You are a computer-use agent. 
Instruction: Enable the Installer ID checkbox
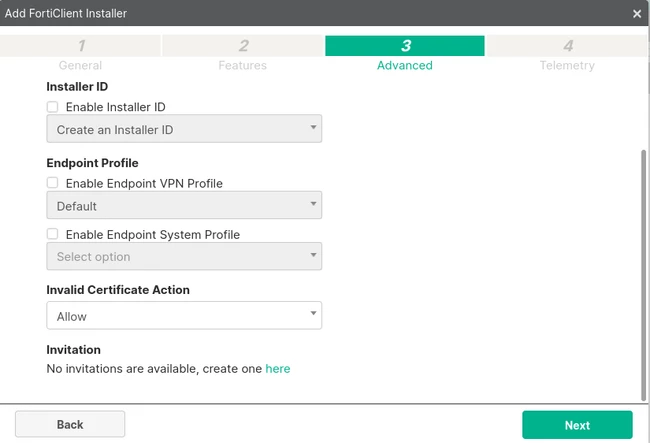52,107
